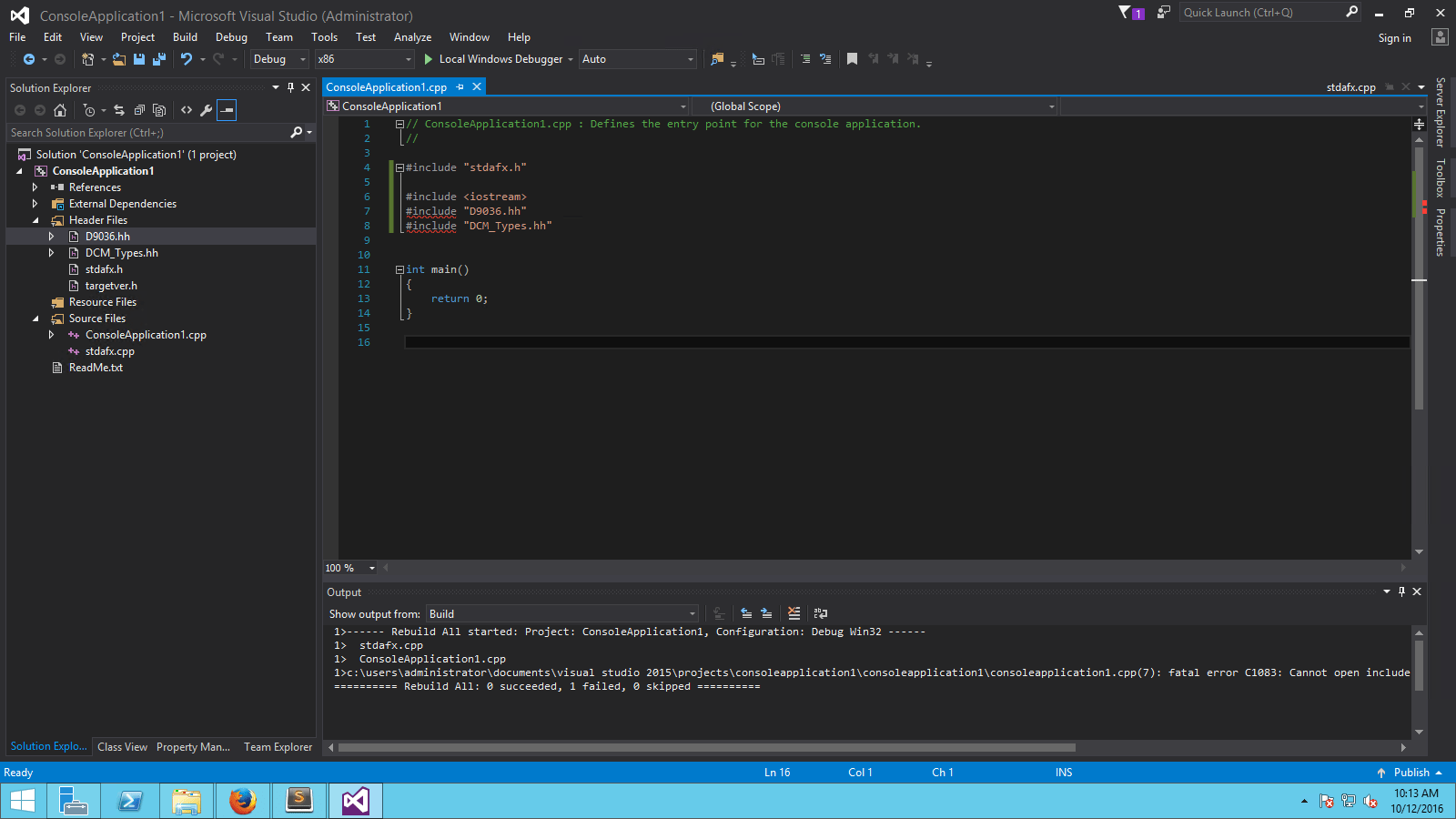Click the Pending Changes Filter icon
The height and width of the screenshot is (819, 1456).
(x=89, y=110)
